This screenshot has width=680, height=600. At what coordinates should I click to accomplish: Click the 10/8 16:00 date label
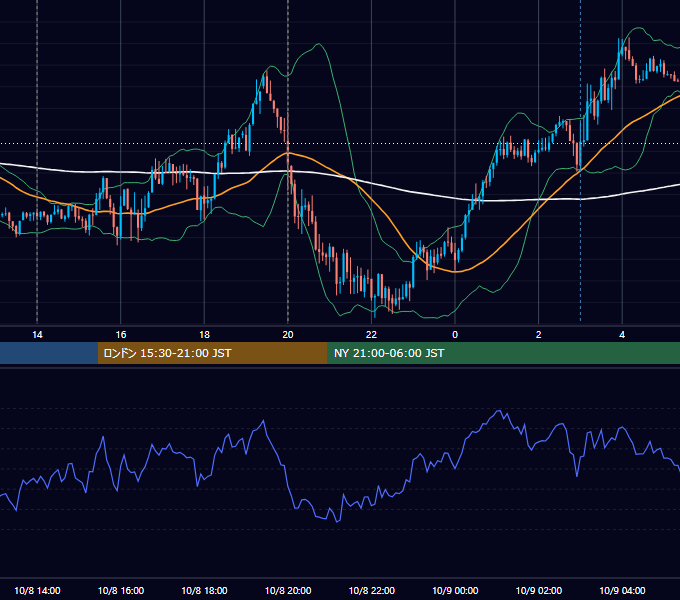(x=121, y=590)
